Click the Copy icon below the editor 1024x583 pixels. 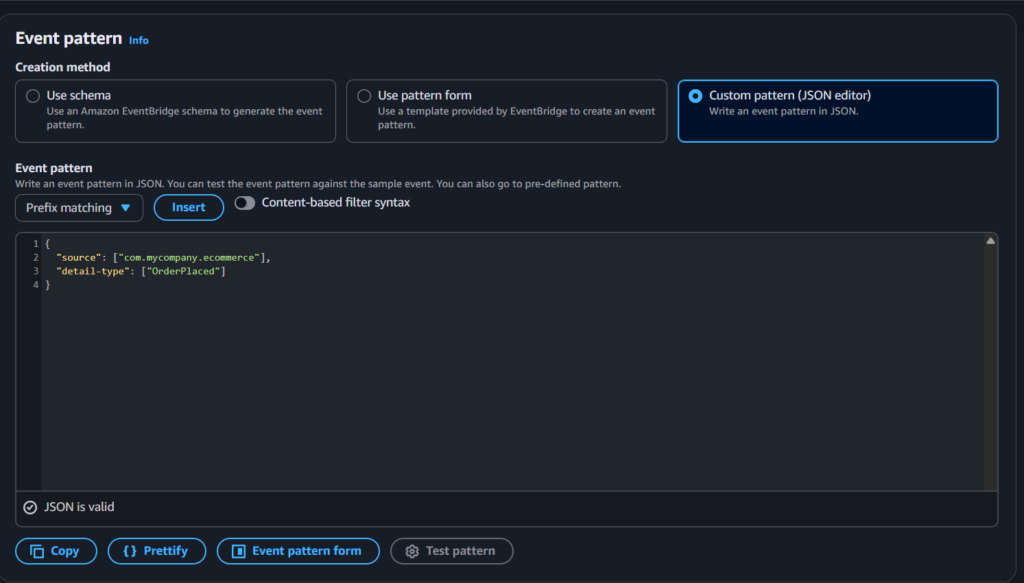coord(37,551)
